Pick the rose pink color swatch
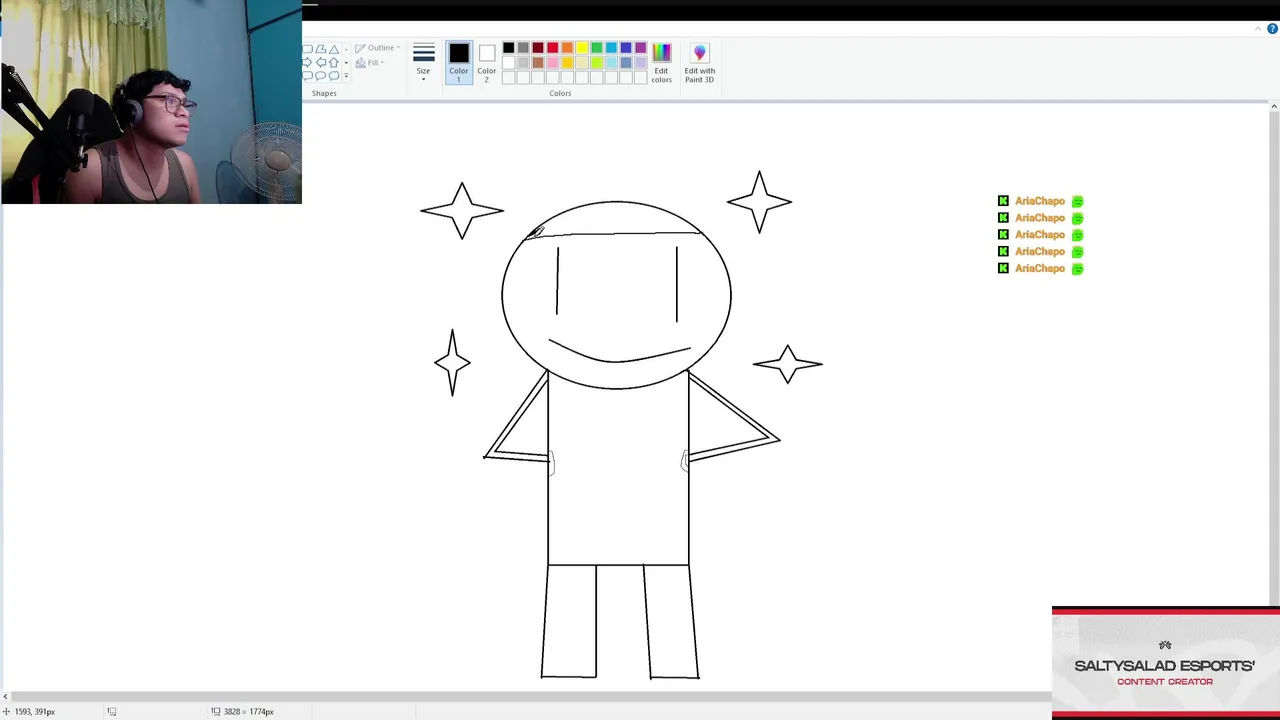 point(553,63)
